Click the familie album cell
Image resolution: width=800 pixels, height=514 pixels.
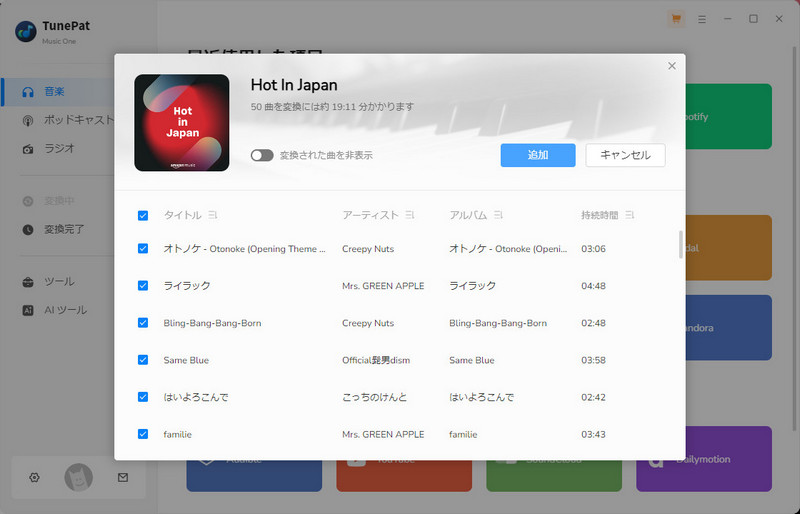(463, 434)
